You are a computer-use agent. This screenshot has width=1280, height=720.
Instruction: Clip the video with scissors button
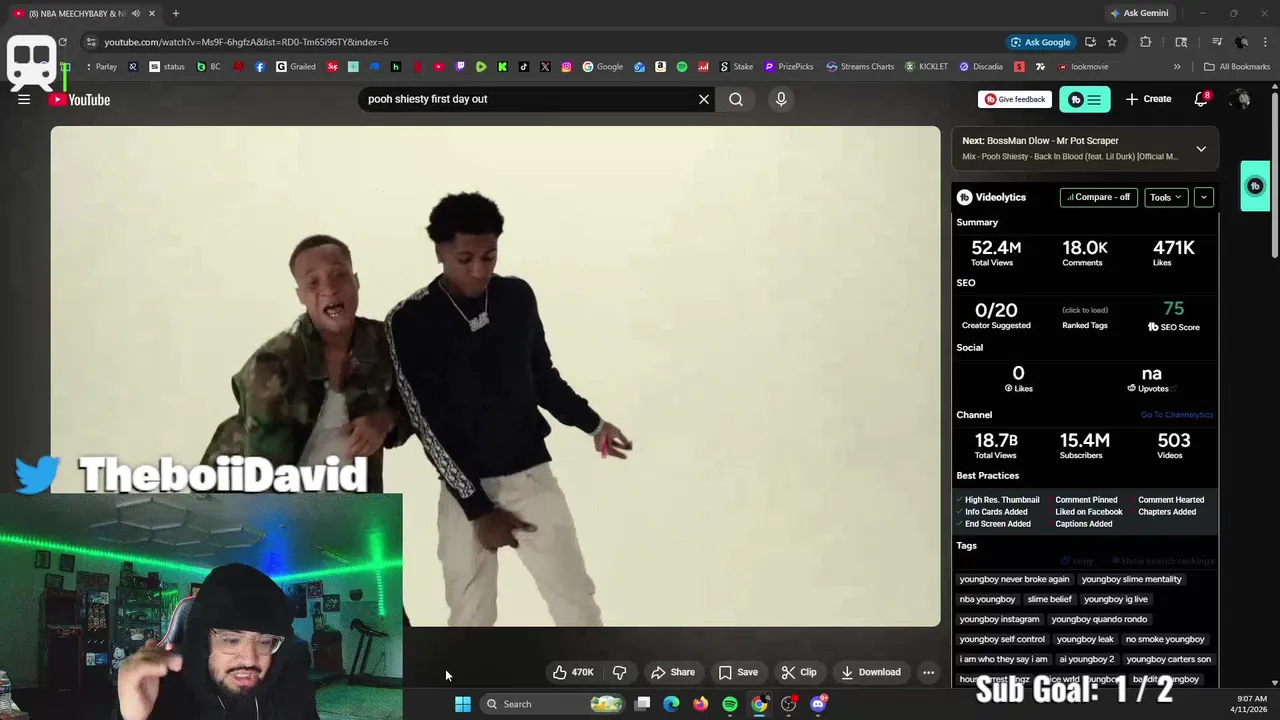coord(799,672)
